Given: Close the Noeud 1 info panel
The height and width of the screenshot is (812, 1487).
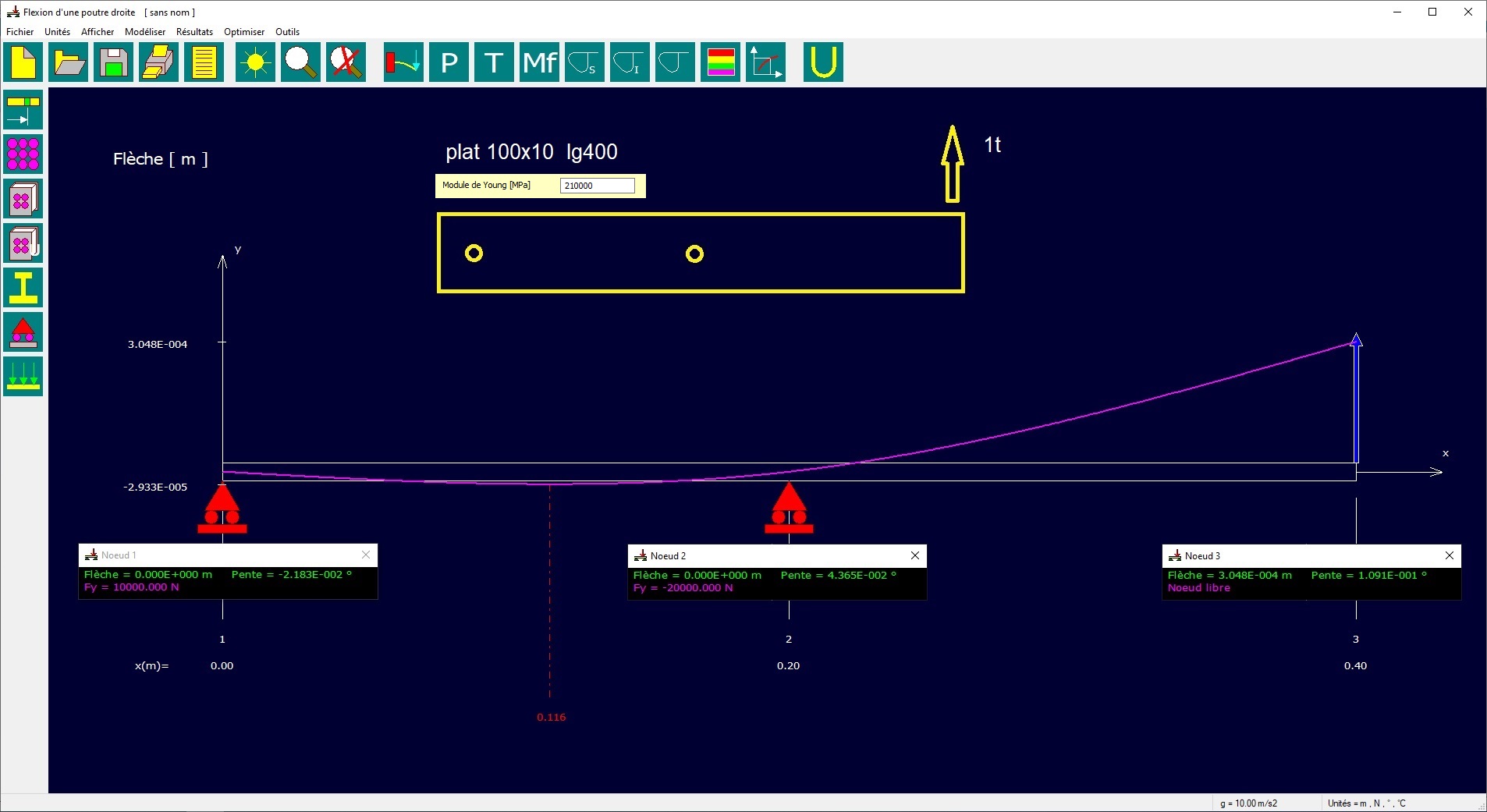Looking at the screenshot, I should pos(366,555).
